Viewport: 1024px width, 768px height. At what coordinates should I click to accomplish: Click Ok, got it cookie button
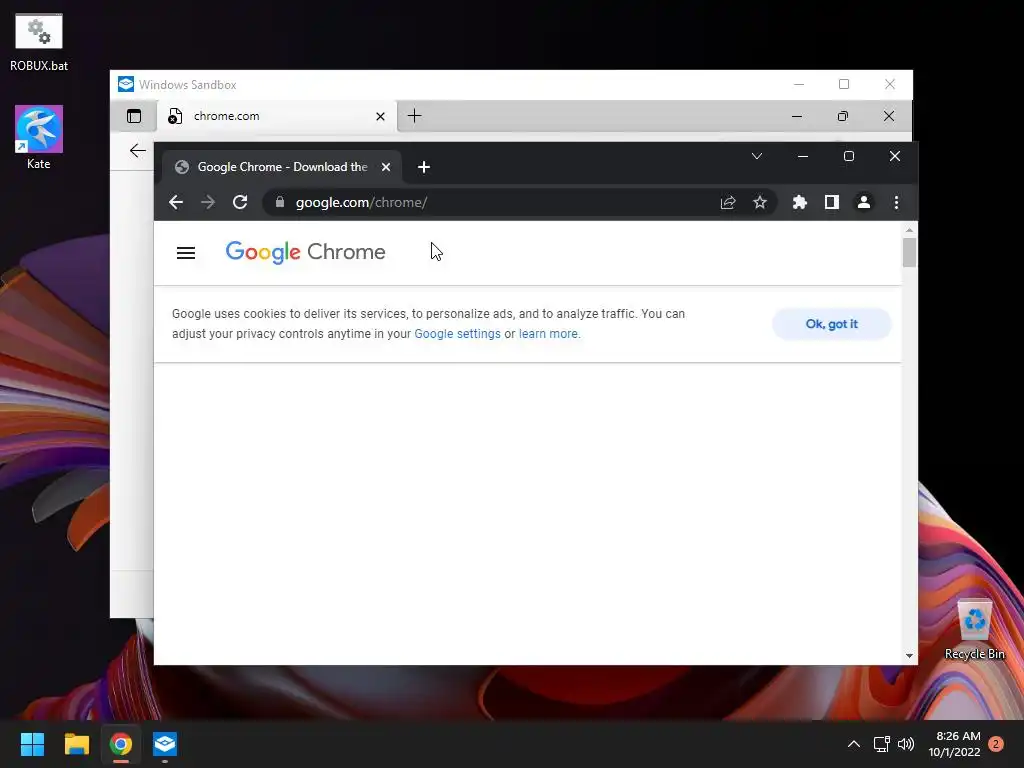point(831,324)
